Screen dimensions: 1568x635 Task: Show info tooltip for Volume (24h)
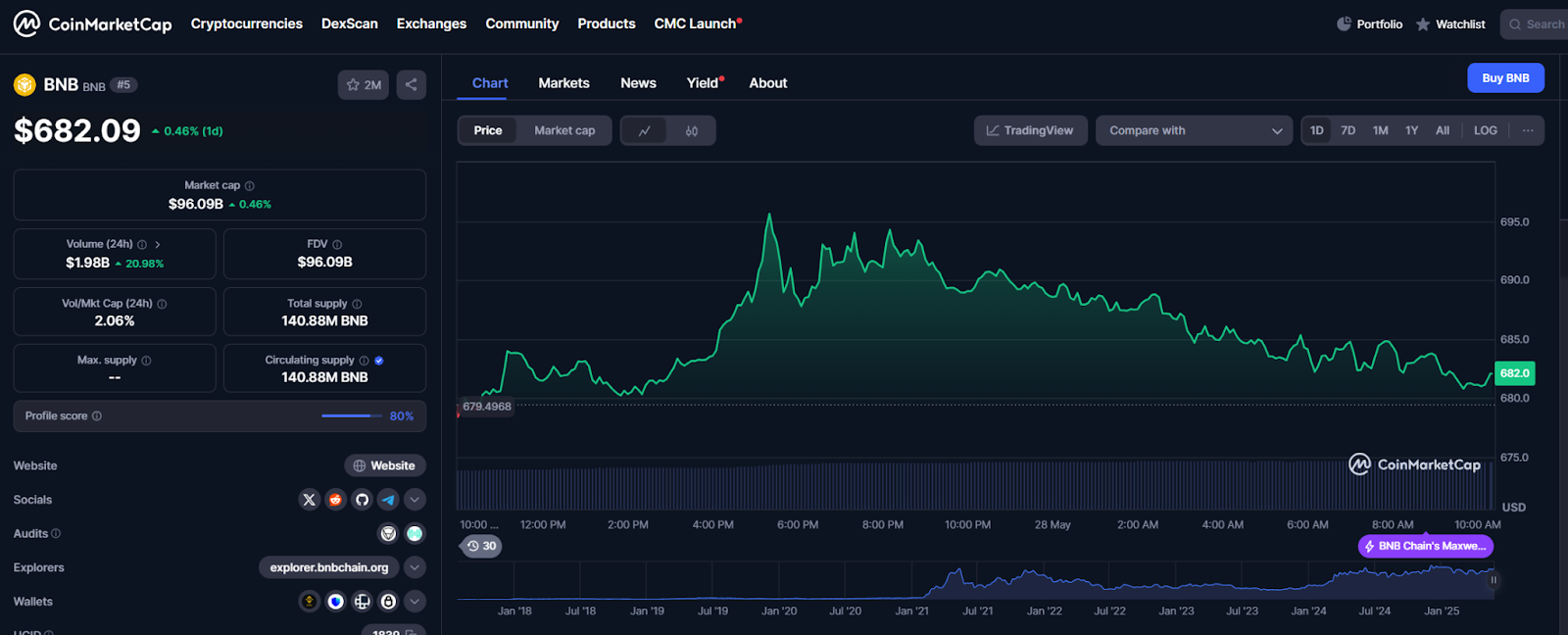click(142, 244)
